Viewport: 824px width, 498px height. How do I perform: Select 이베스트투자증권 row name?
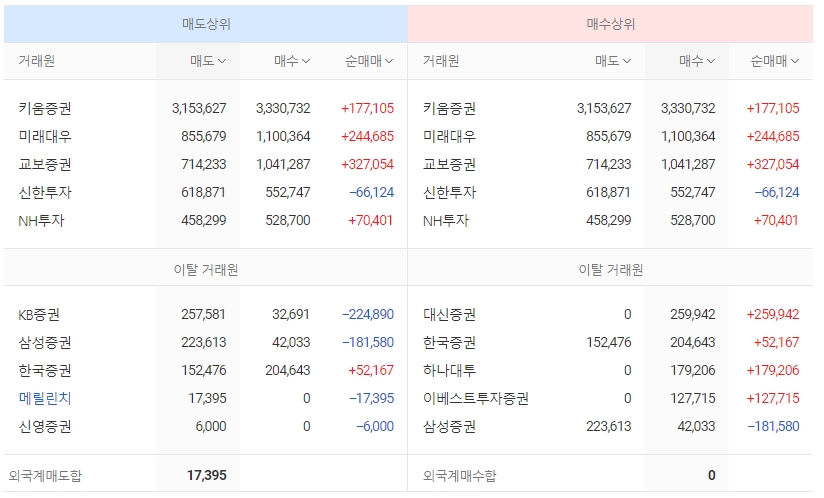[x=476, y=398]
